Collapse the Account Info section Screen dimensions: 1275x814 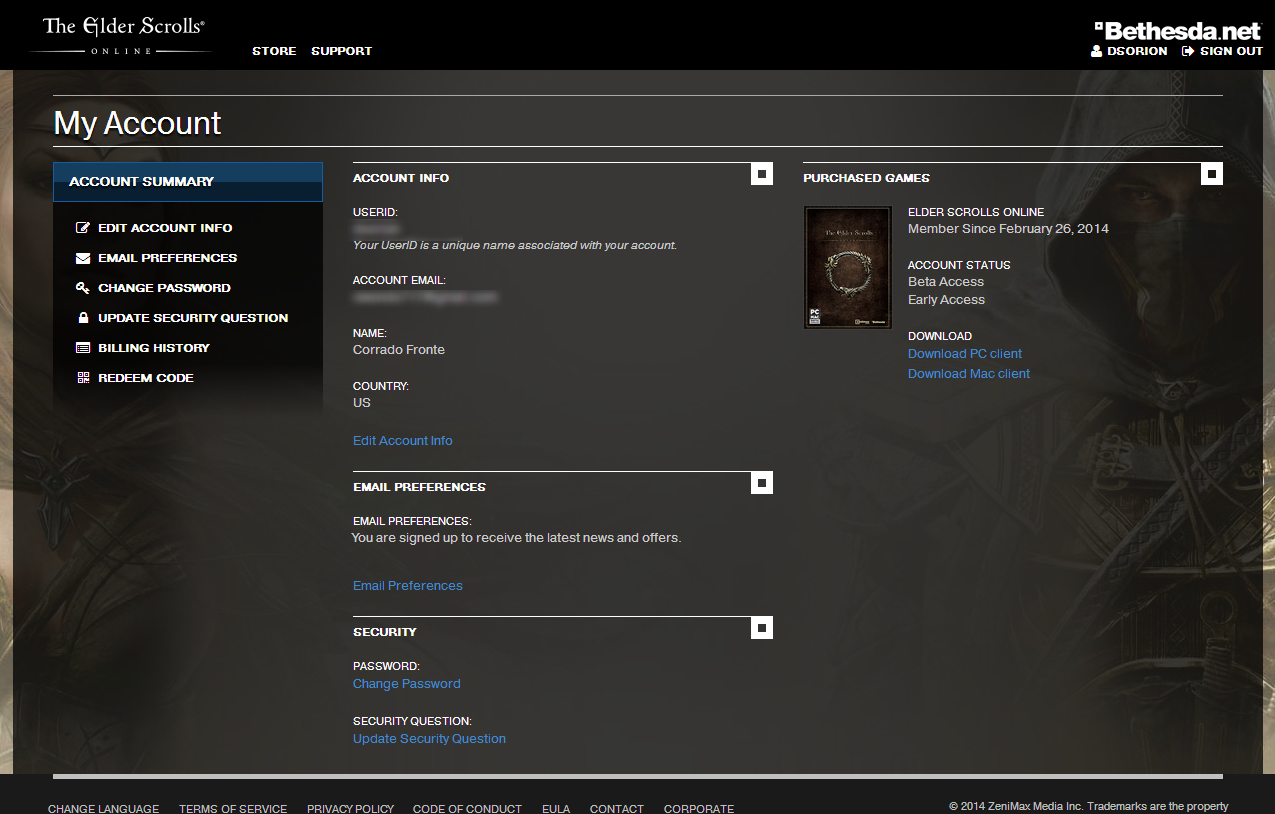click(x=762, y=174)
